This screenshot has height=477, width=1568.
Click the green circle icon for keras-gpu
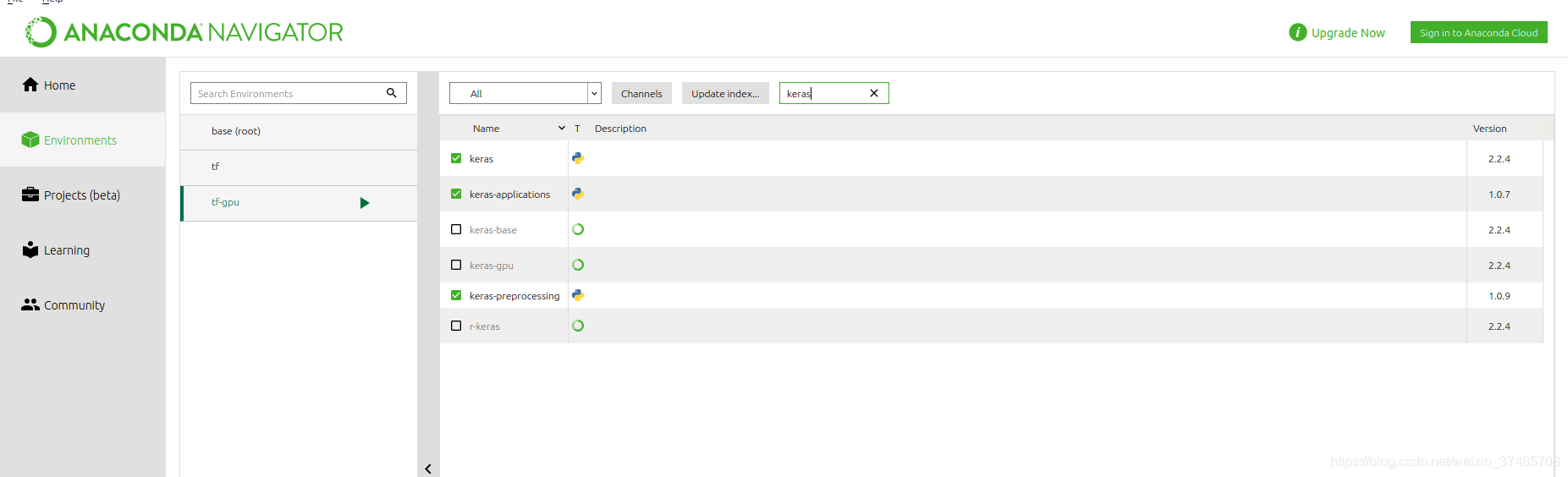click(x=578, y=265)
